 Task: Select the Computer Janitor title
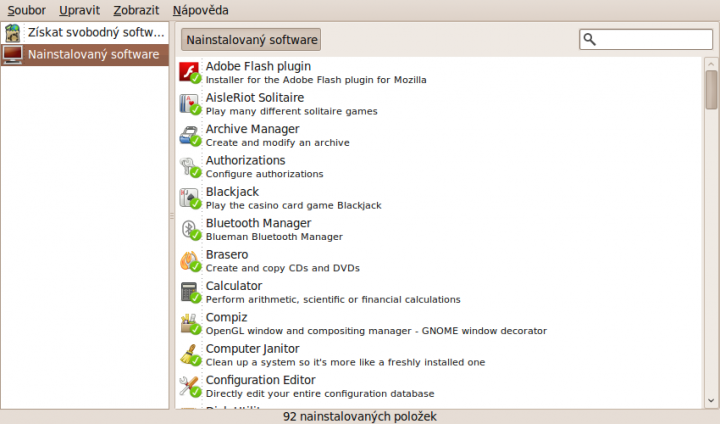tap(253, 349)
